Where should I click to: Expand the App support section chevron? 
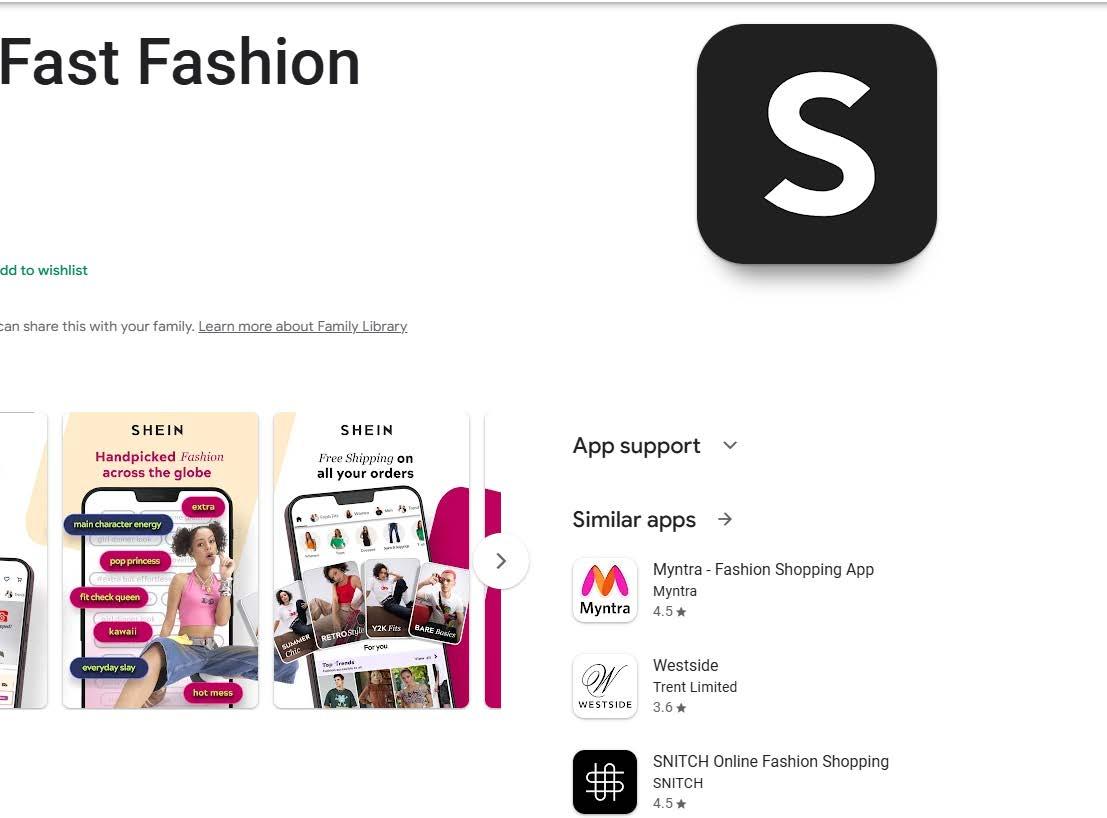(x=730, y=445)
